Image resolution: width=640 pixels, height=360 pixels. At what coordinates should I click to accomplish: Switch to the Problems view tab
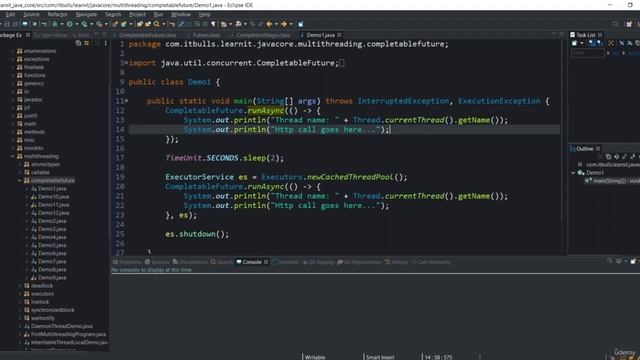[127, 262]
